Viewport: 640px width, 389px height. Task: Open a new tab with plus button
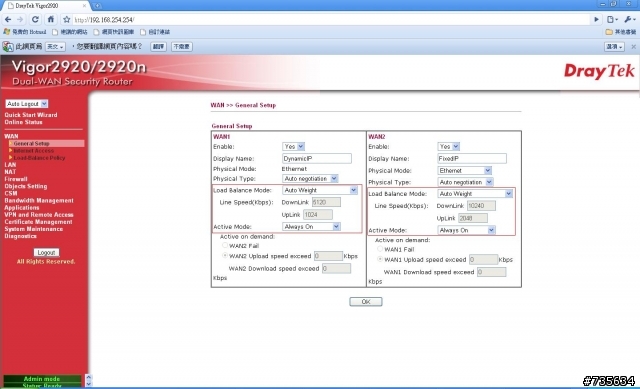click(98, 6)
